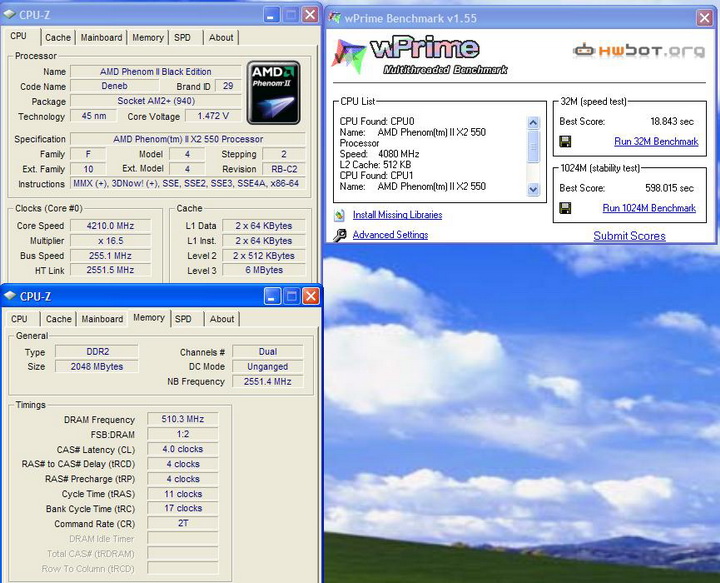Close the wPrime Benchmark window
Screen dimensions: 720x583
click(704, 18)
